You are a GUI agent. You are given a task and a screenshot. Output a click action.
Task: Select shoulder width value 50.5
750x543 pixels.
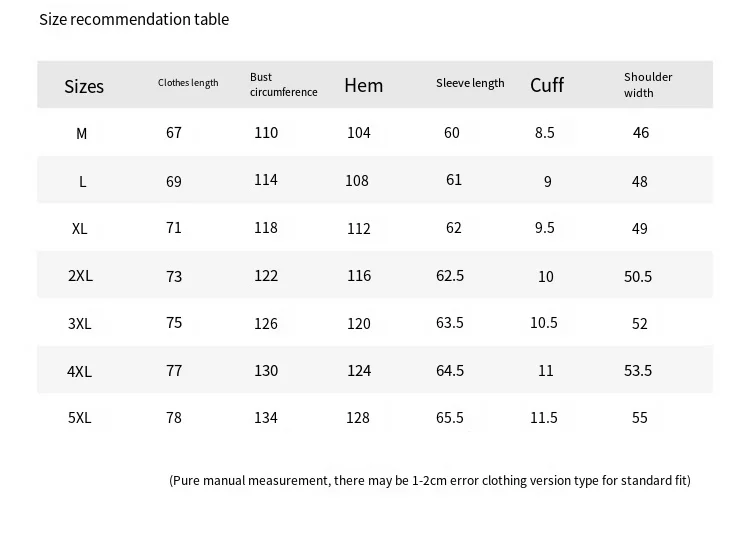pyautogui.click(x=638, y=276)
